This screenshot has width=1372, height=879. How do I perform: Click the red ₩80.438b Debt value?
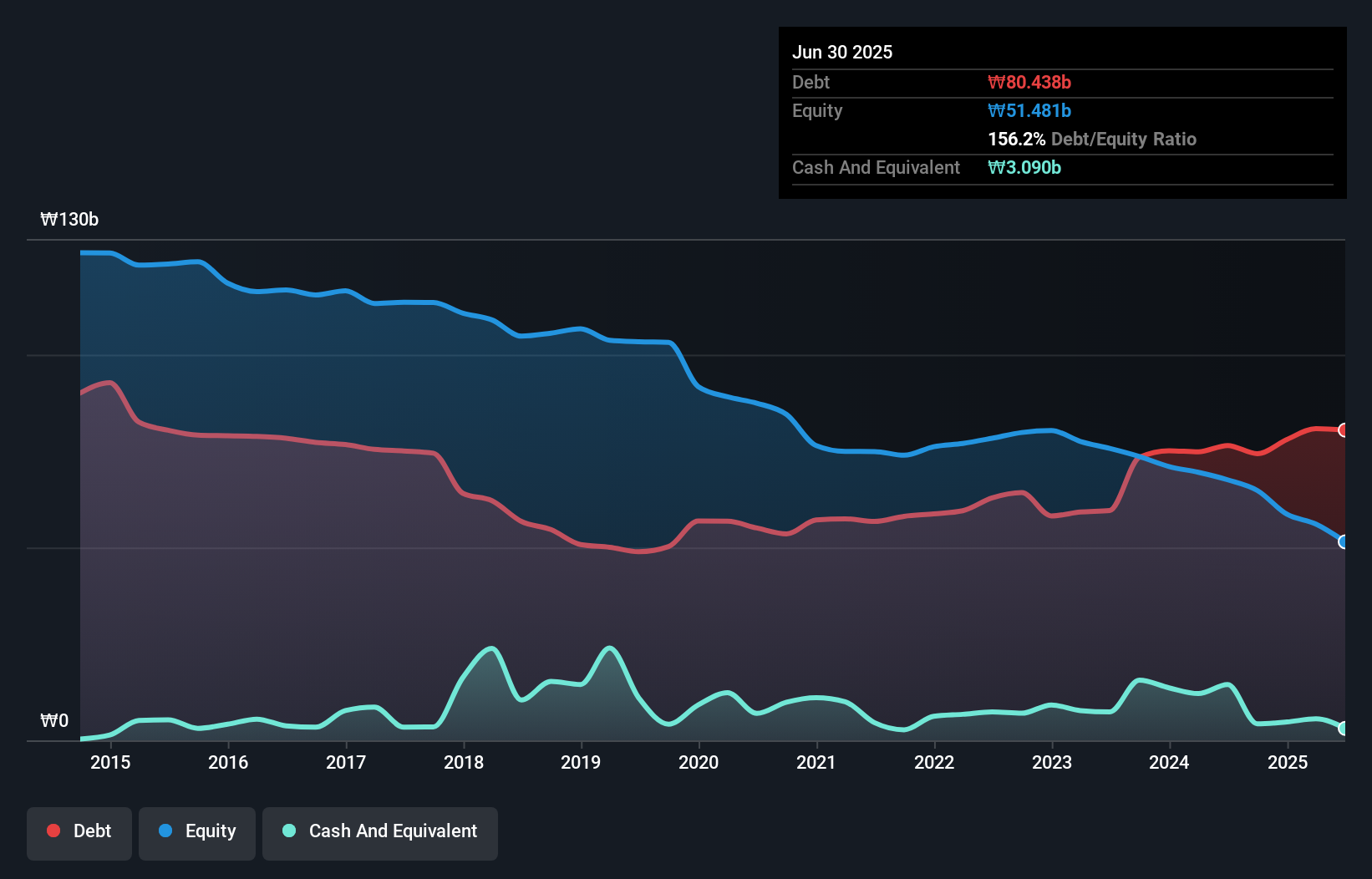click(1029, 82)
